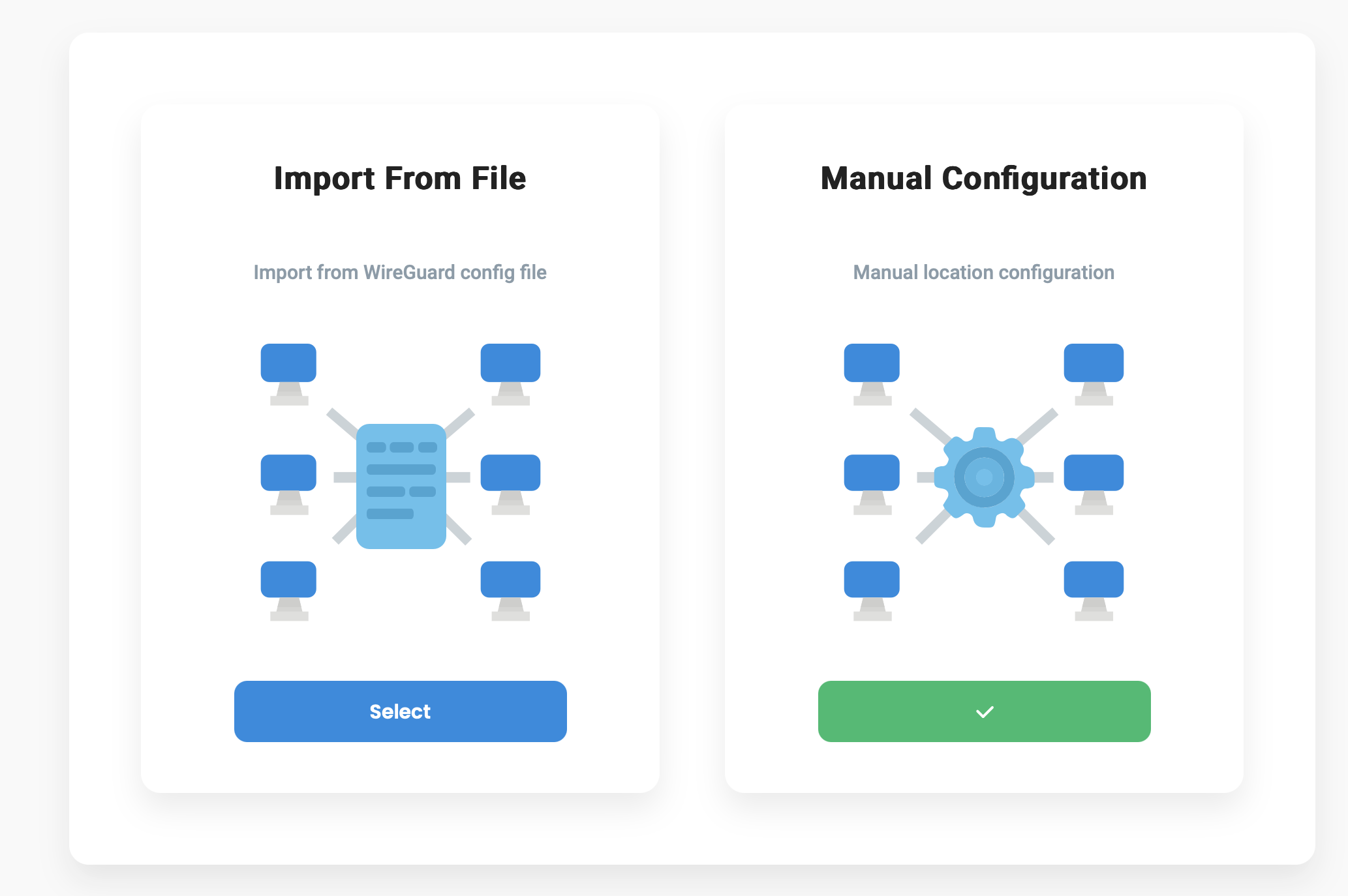Click the Manual Configuration heading
The image size is (1348, 896).
point(983,178)
